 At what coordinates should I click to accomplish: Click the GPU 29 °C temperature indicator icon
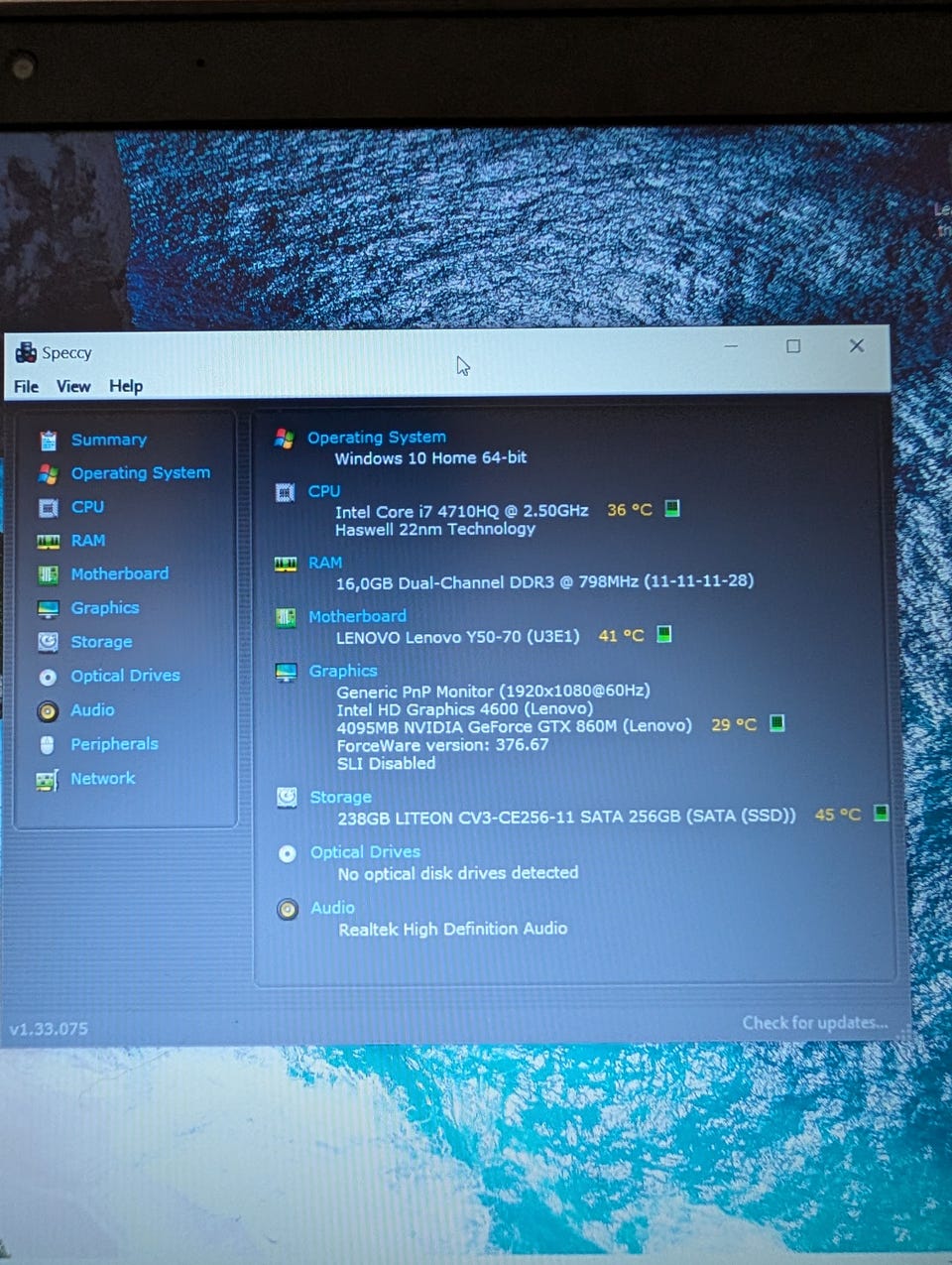[x=777, y=723]
